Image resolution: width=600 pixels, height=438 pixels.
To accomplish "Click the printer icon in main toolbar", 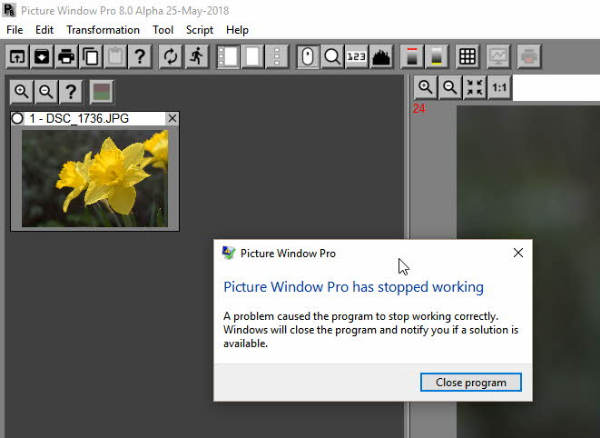I will pos(66,56).
